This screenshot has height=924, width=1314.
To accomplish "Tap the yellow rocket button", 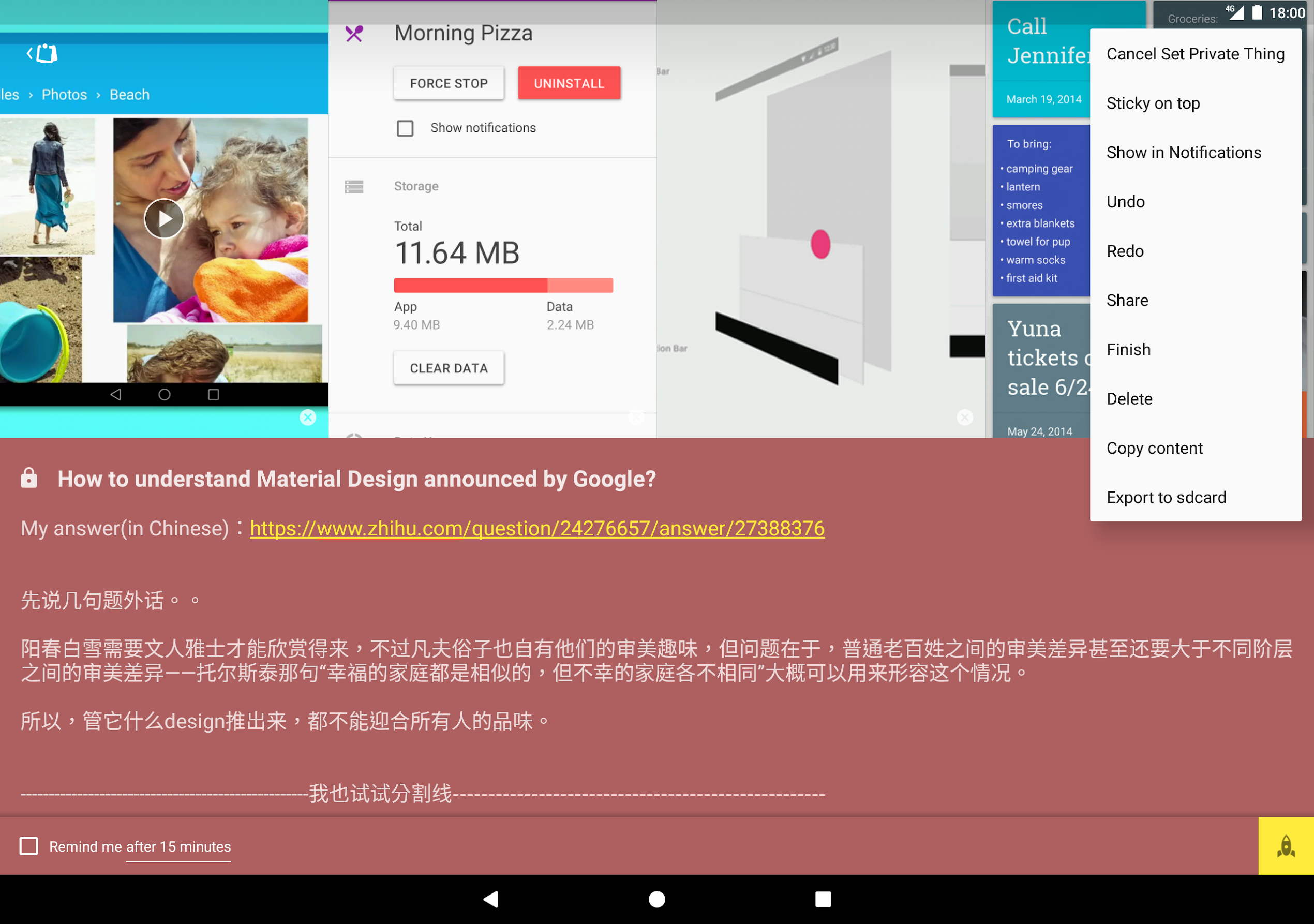I will click(1286, 846).
